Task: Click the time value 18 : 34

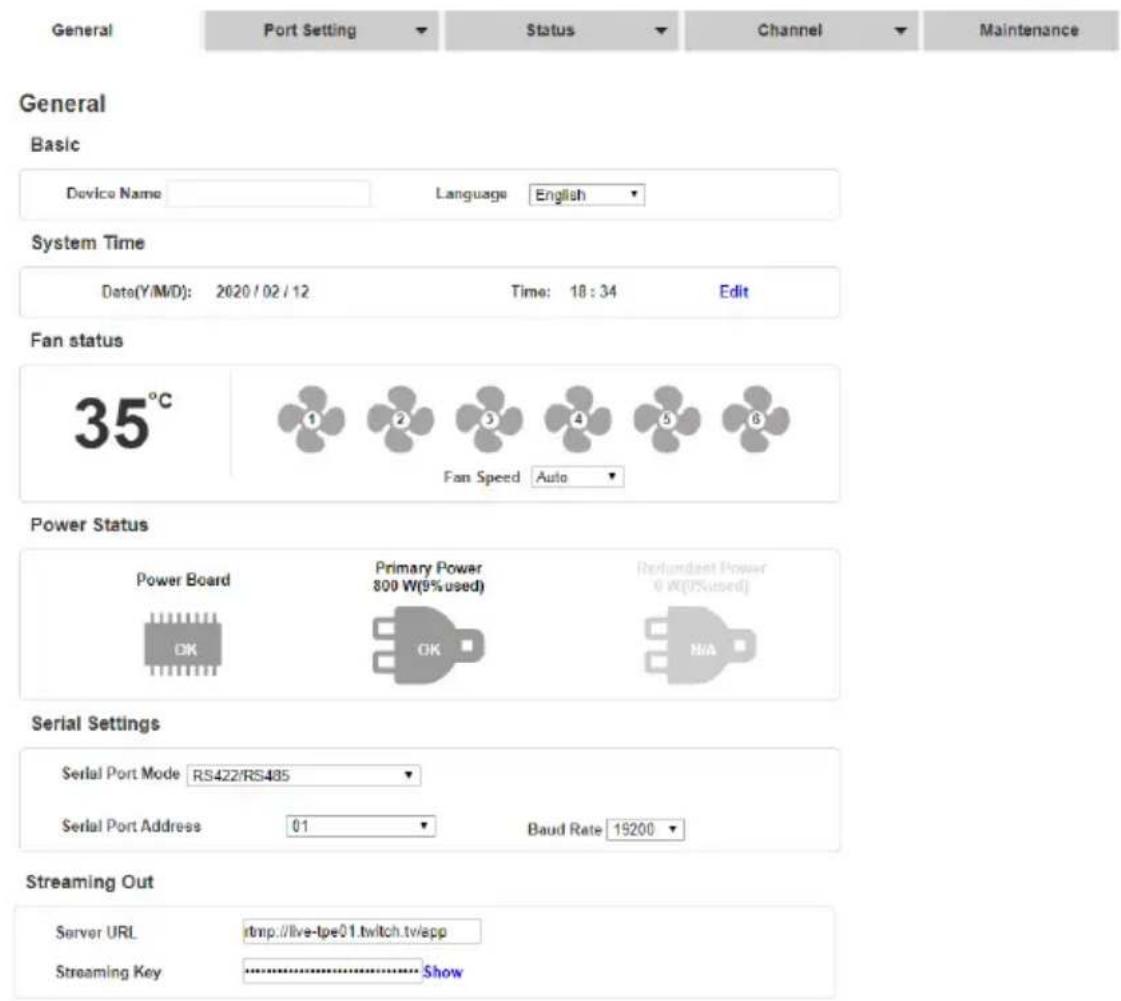Action: [593, 292]
